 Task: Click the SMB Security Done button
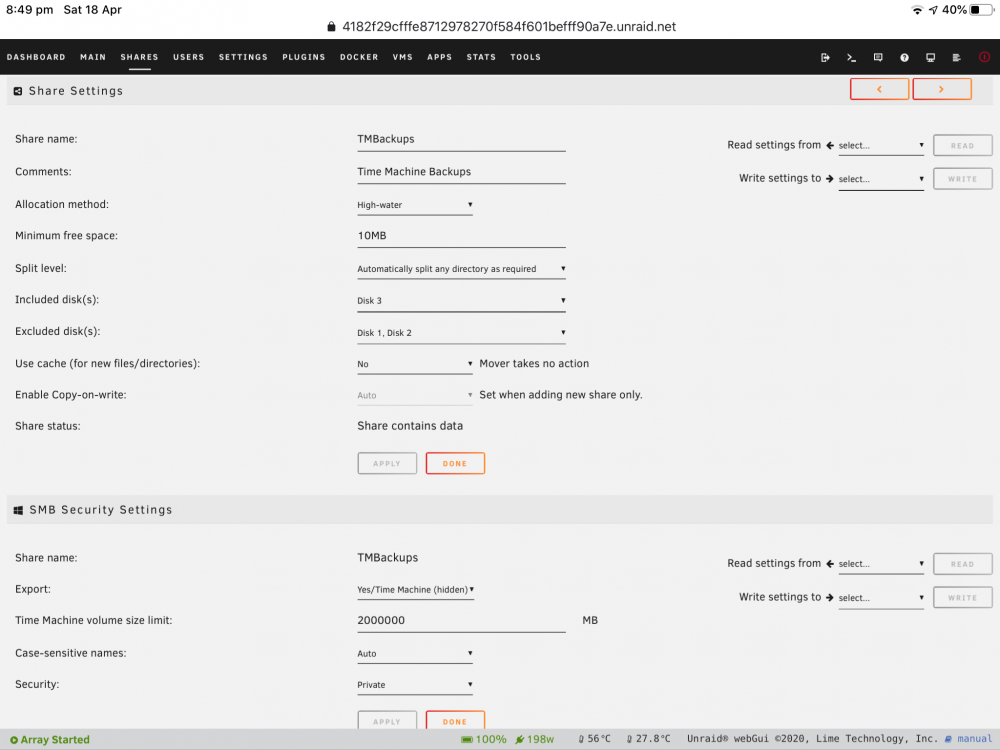point(455,721)
